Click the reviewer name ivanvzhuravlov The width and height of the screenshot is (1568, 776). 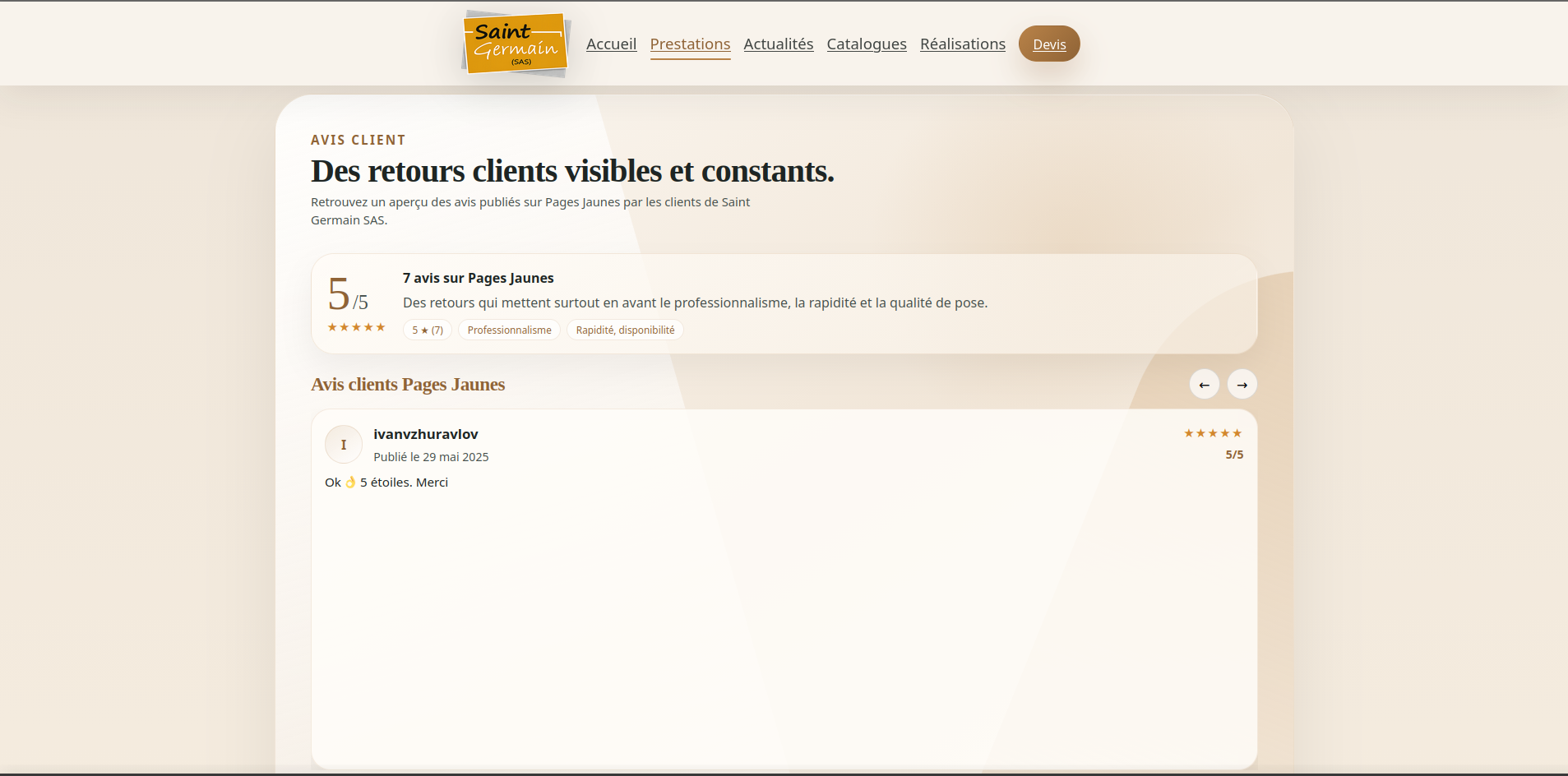[x=426, y=434]
